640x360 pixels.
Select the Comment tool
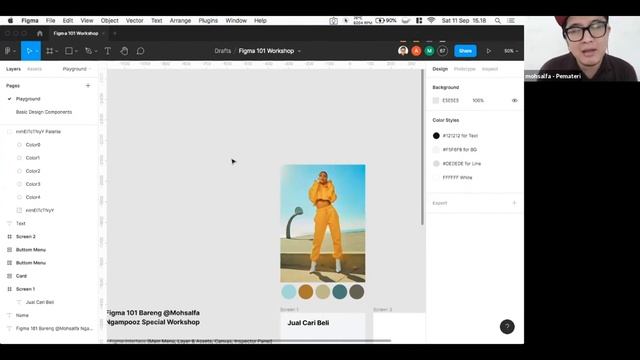pos(140,51)
